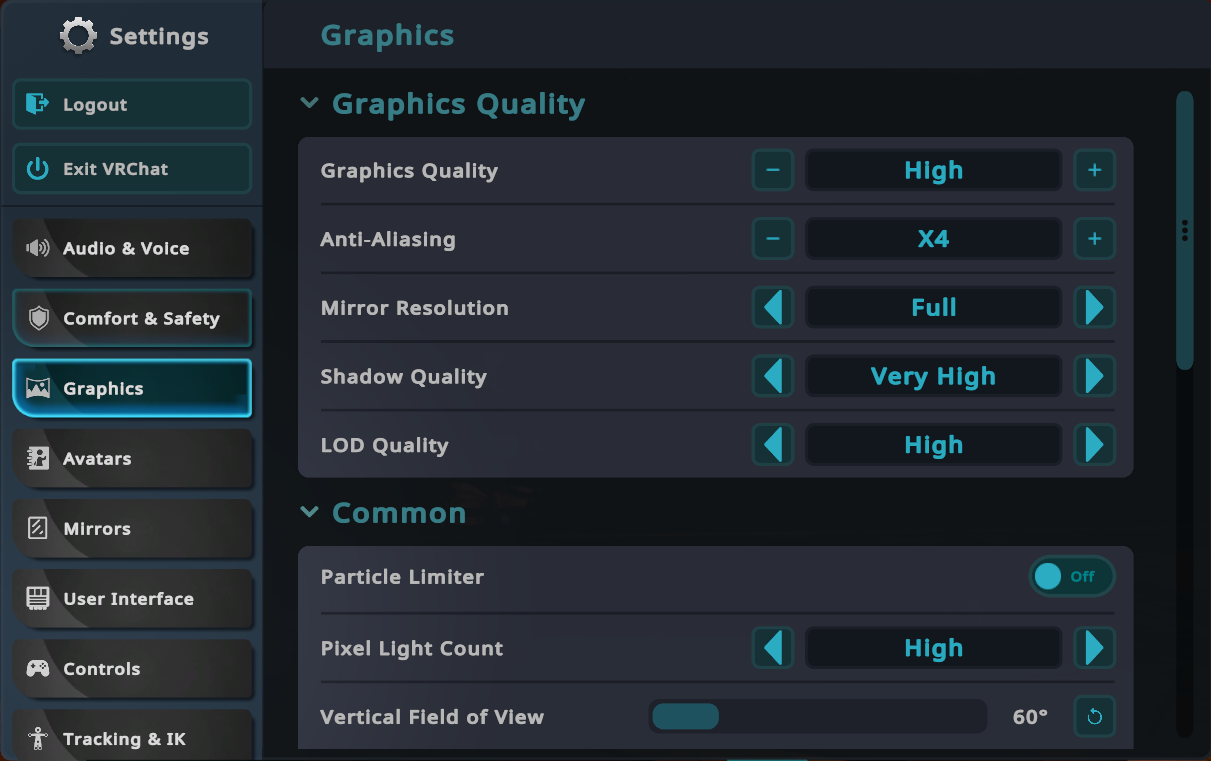Viewport: 1211px width, 761px height.
Task: Open Comfort & Safety settings
Action: [132, 319]
